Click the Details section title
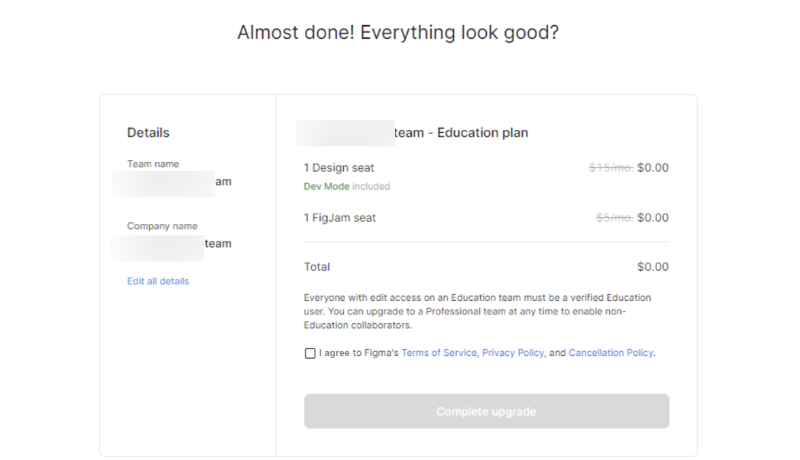 [148, 132]
